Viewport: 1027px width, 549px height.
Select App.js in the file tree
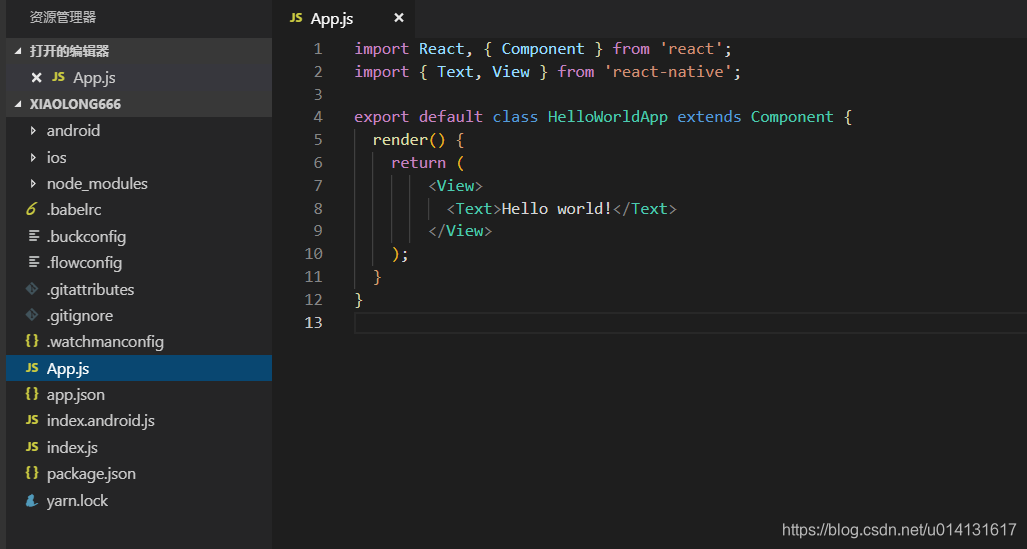[139, 368]
